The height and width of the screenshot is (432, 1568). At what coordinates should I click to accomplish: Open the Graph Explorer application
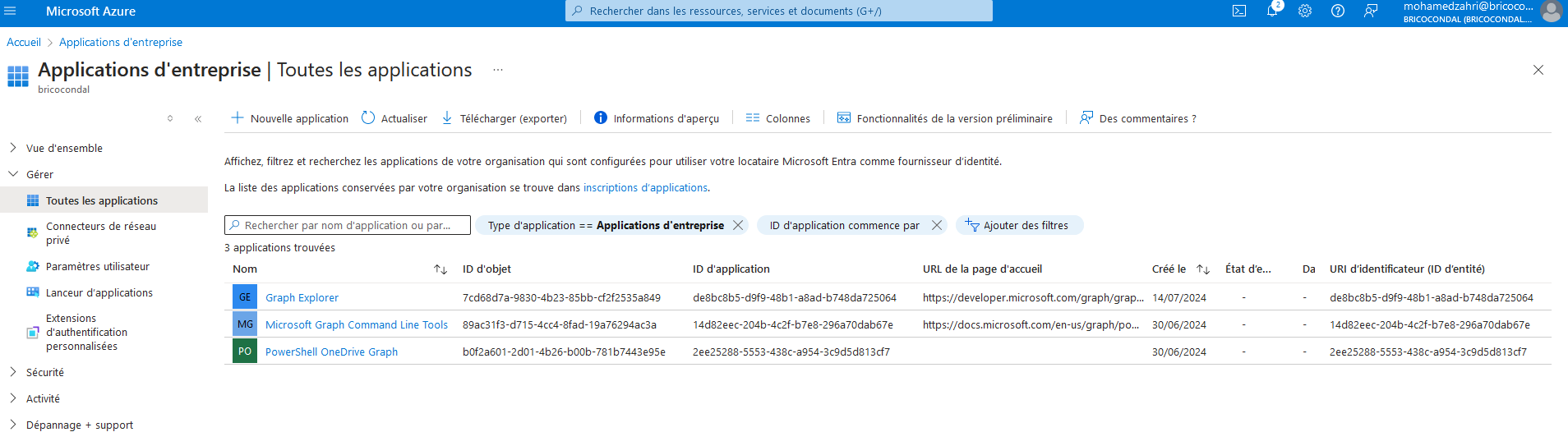click(x=302, y=297)
